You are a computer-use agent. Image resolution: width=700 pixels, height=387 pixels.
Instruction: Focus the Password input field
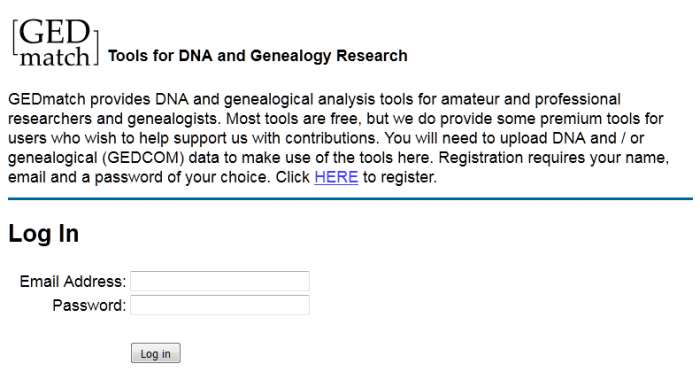coord(220,305)
